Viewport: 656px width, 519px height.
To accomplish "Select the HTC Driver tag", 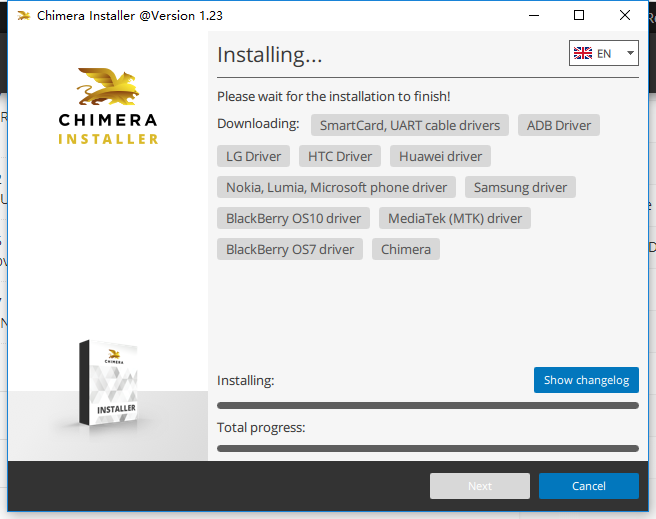I will (x=340, y=156).
